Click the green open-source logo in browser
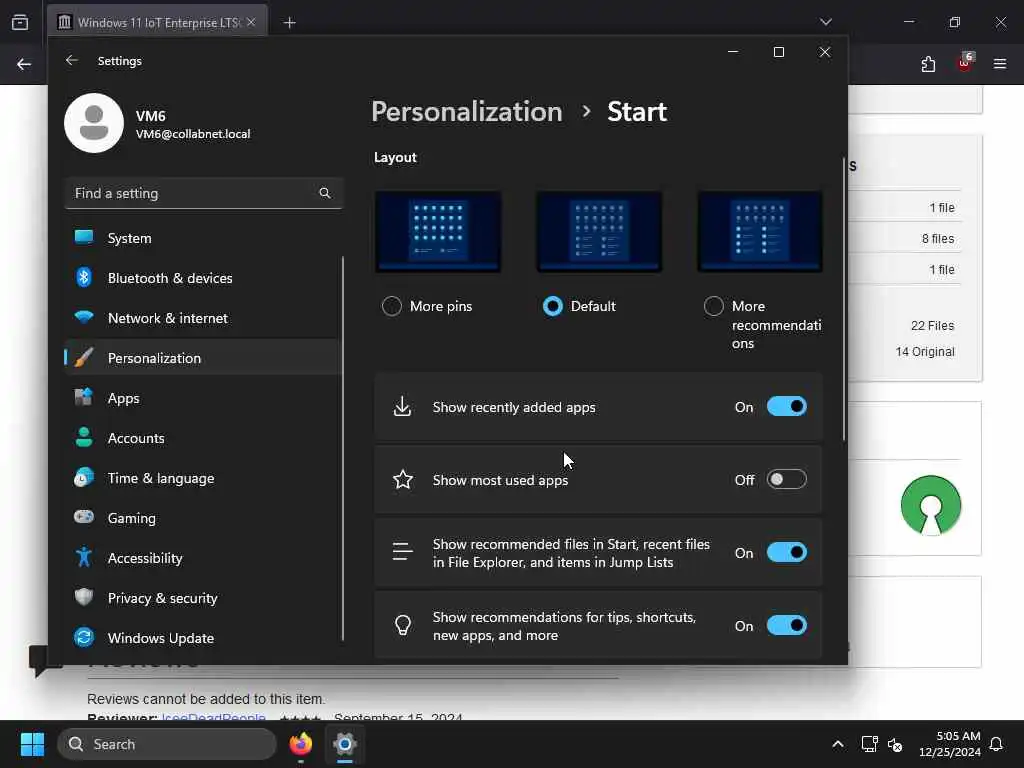 931,505
